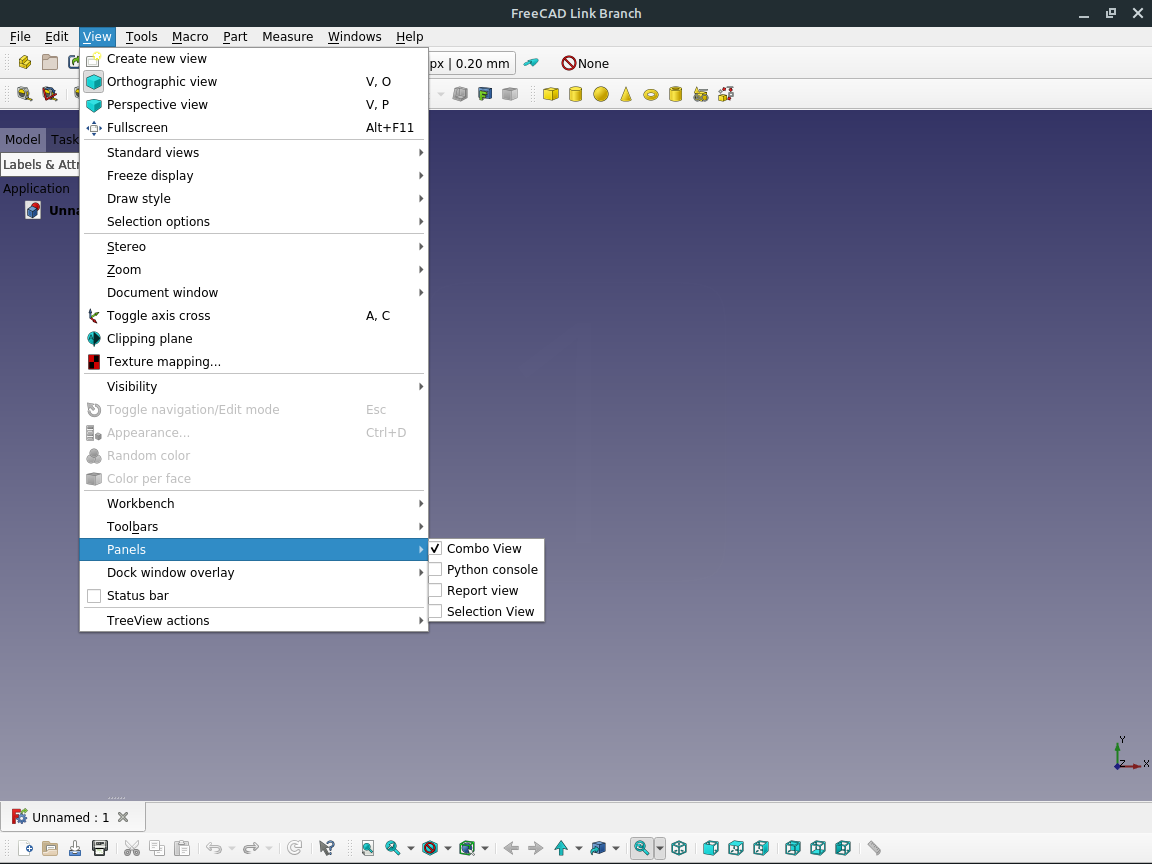Pick the measure distance tool
This screenshot has width=1152, height=864.
click(x=873, y=847)
